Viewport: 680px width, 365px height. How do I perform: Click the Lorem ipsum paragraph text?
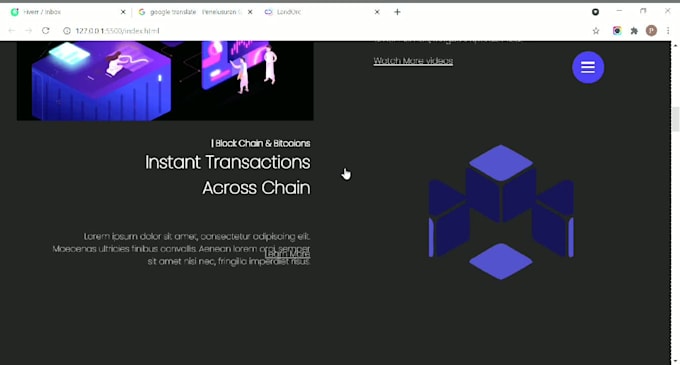click(x=181, y=248)
